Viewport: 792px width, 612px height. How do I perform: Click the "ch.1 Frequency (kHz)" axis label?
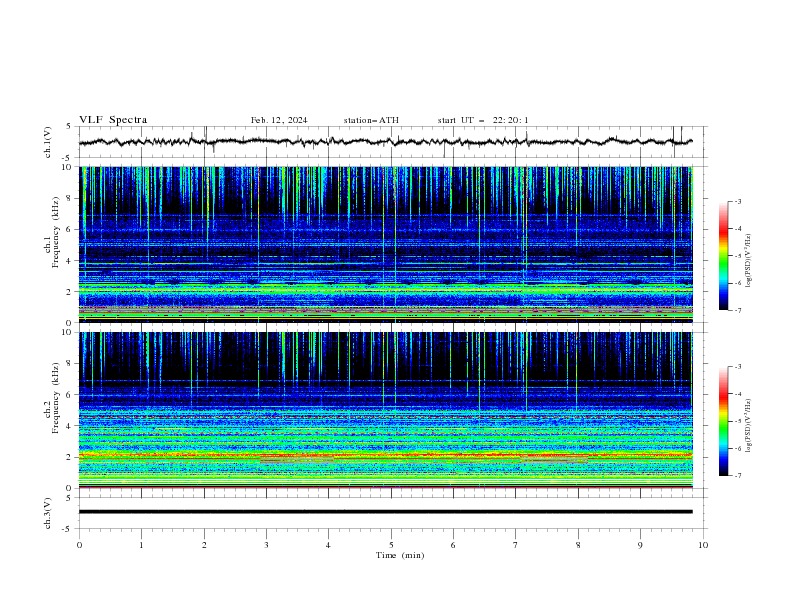[x=52, y=233]
